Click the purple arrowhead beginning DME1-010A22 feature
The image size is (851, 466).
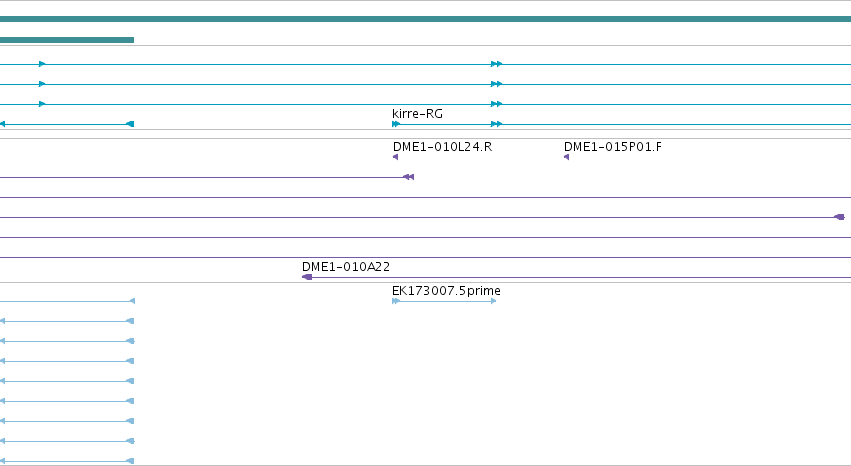307,277
